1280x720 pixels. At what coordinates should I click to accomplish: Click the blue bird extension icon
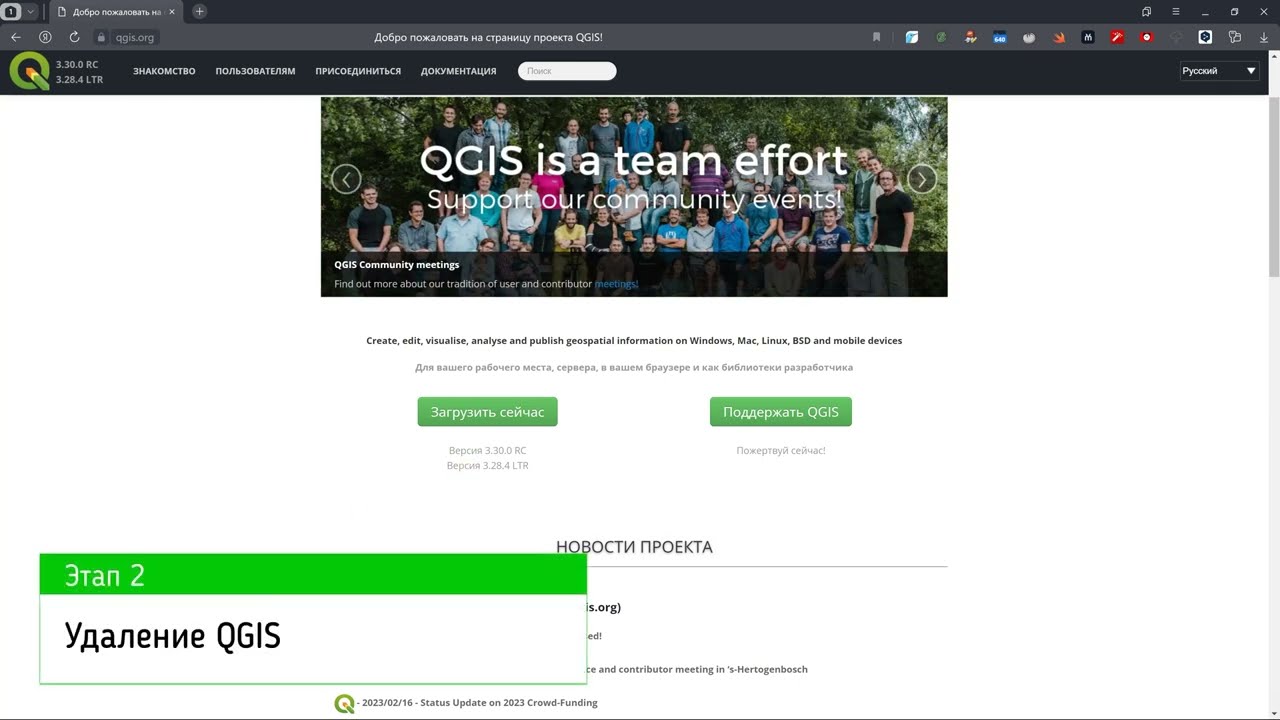coord(912,37)
